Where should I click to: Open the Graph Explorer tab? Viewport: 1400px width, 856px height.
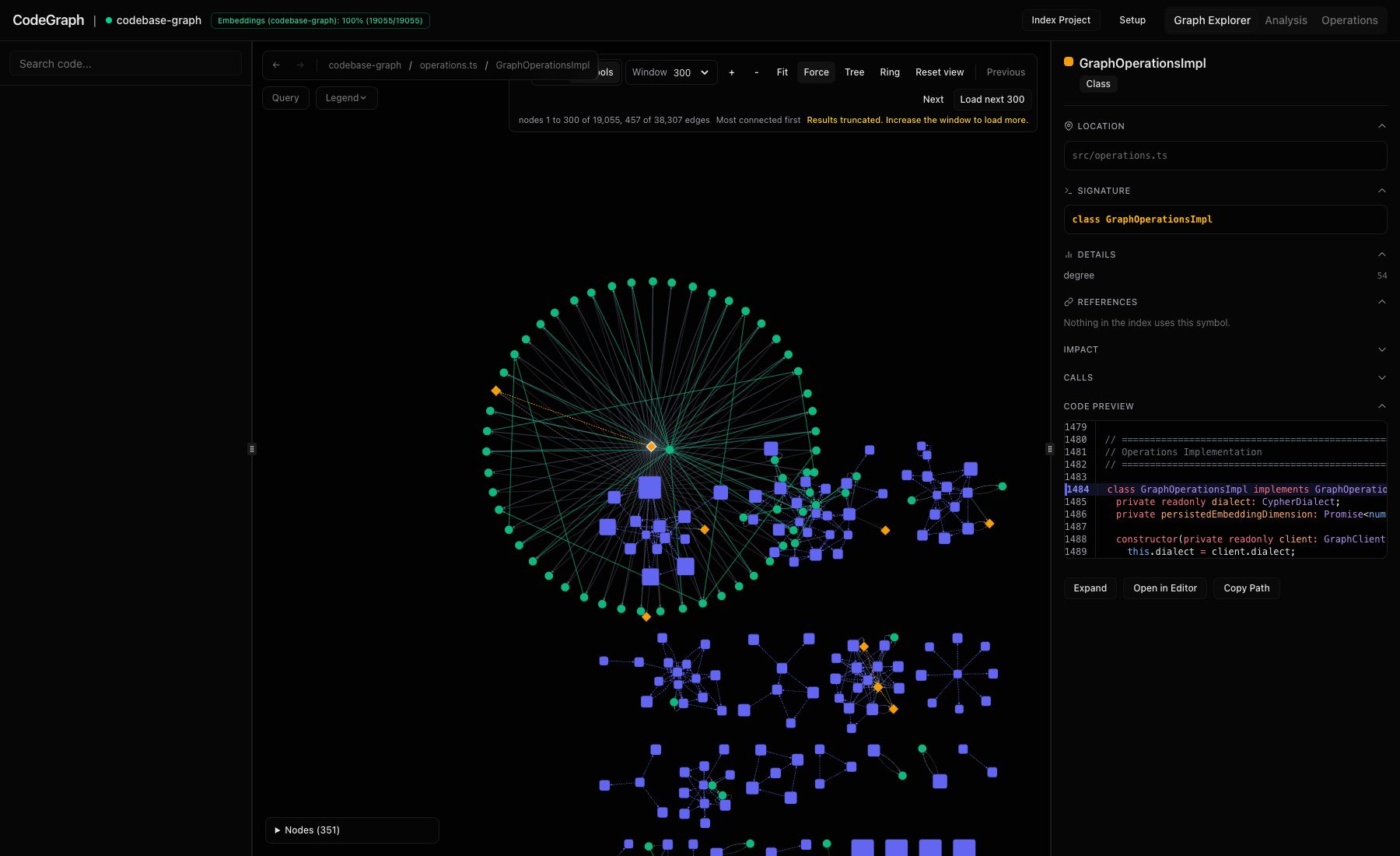click(1212, 20)
